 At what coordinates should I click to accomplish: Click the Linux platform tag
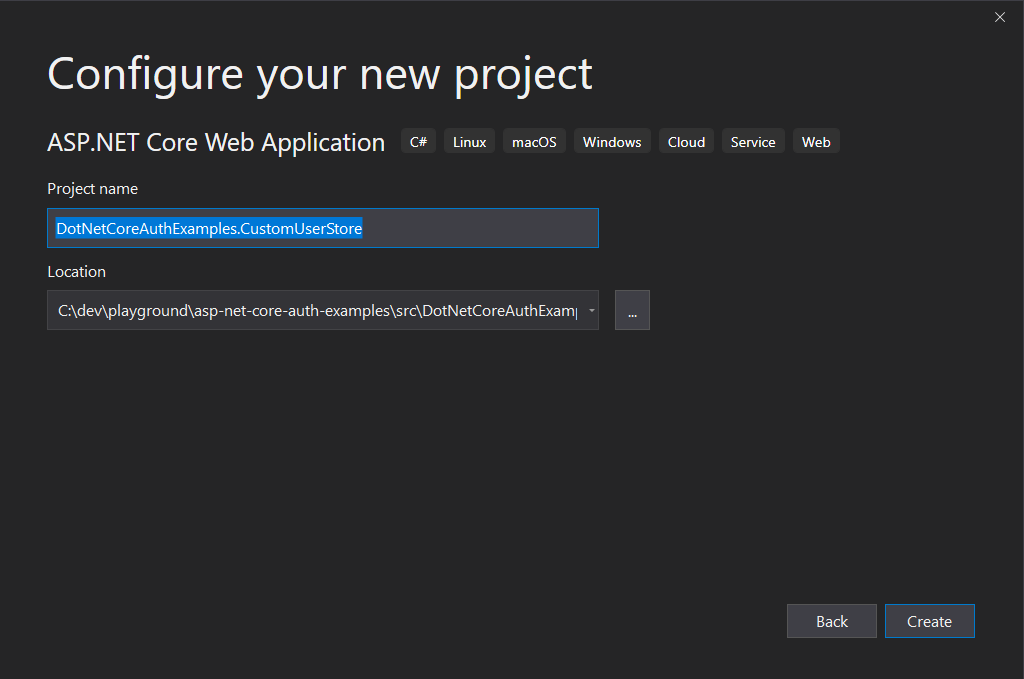click(470, 142)
